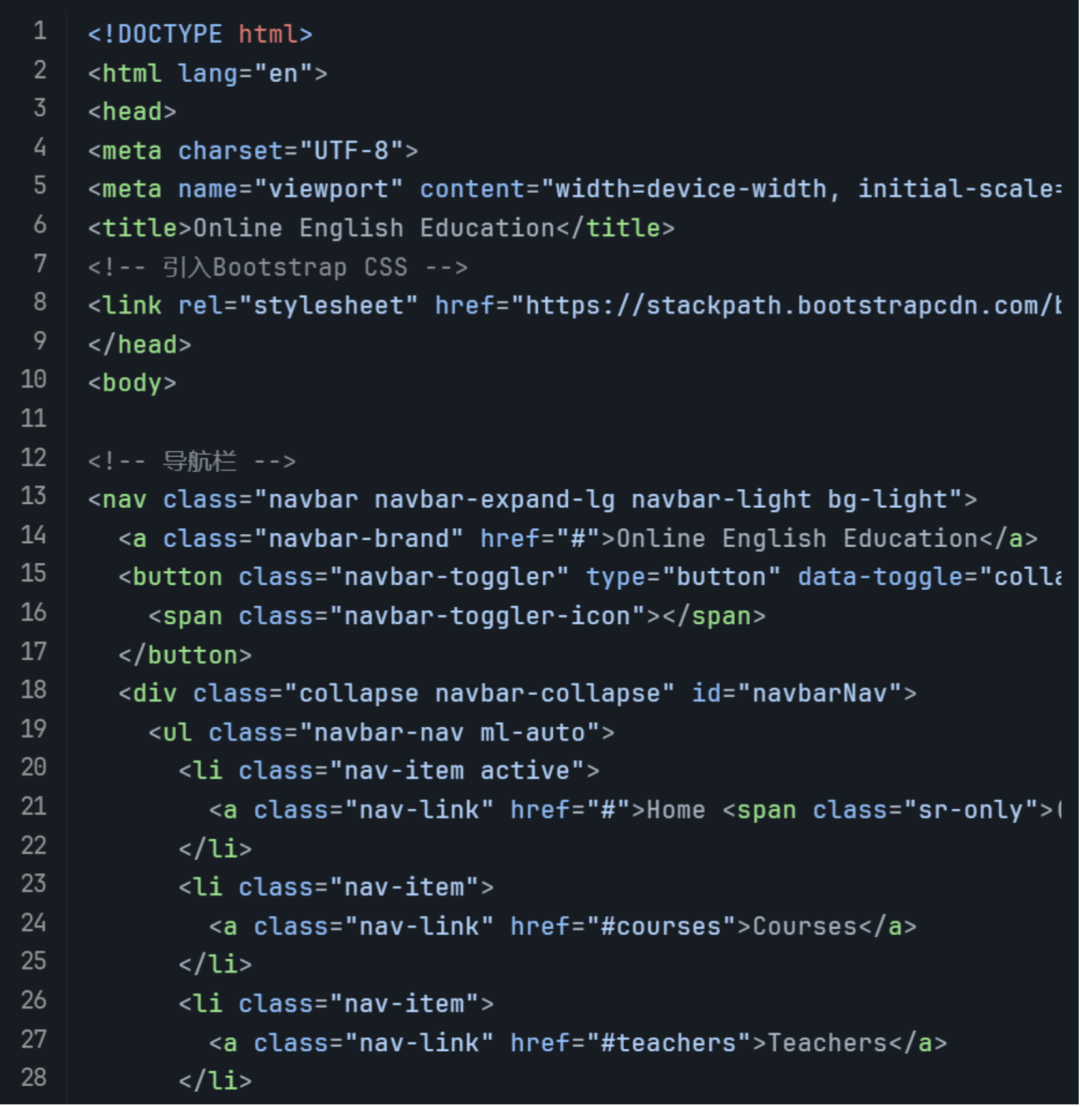Viewport: 1080px width, 1107px height.
Task: Click the closing head tag
Action: coord(139,344)
